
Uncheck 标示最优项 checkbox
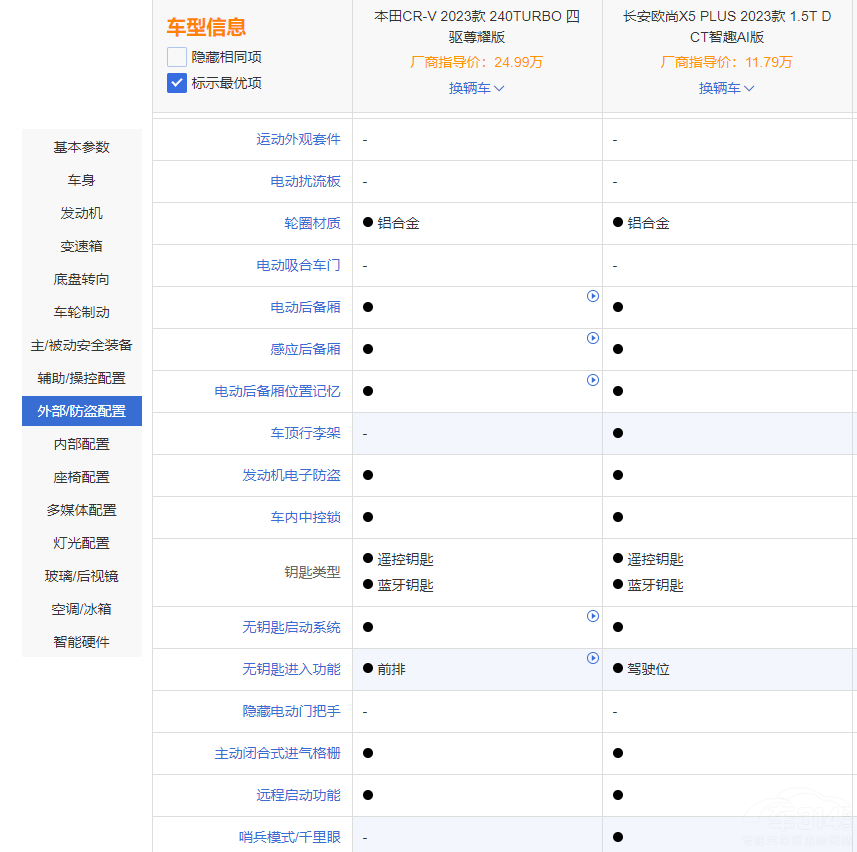[x=177, y=83]
